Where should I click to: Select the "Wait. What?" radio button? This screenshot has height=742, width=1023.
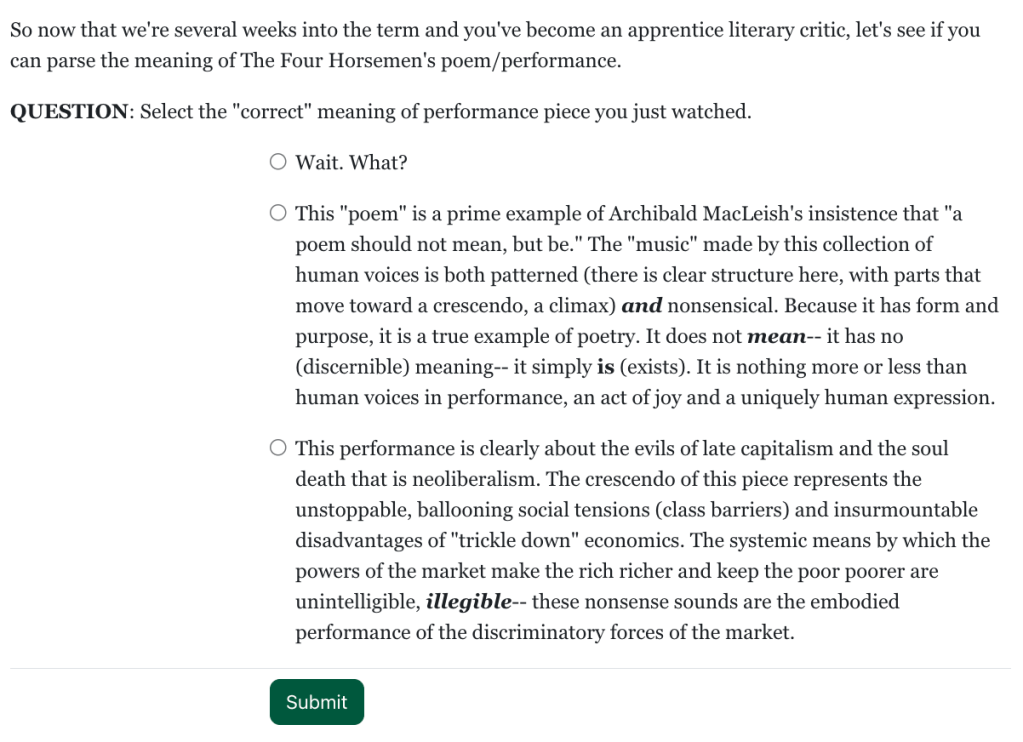click(278, 162)
